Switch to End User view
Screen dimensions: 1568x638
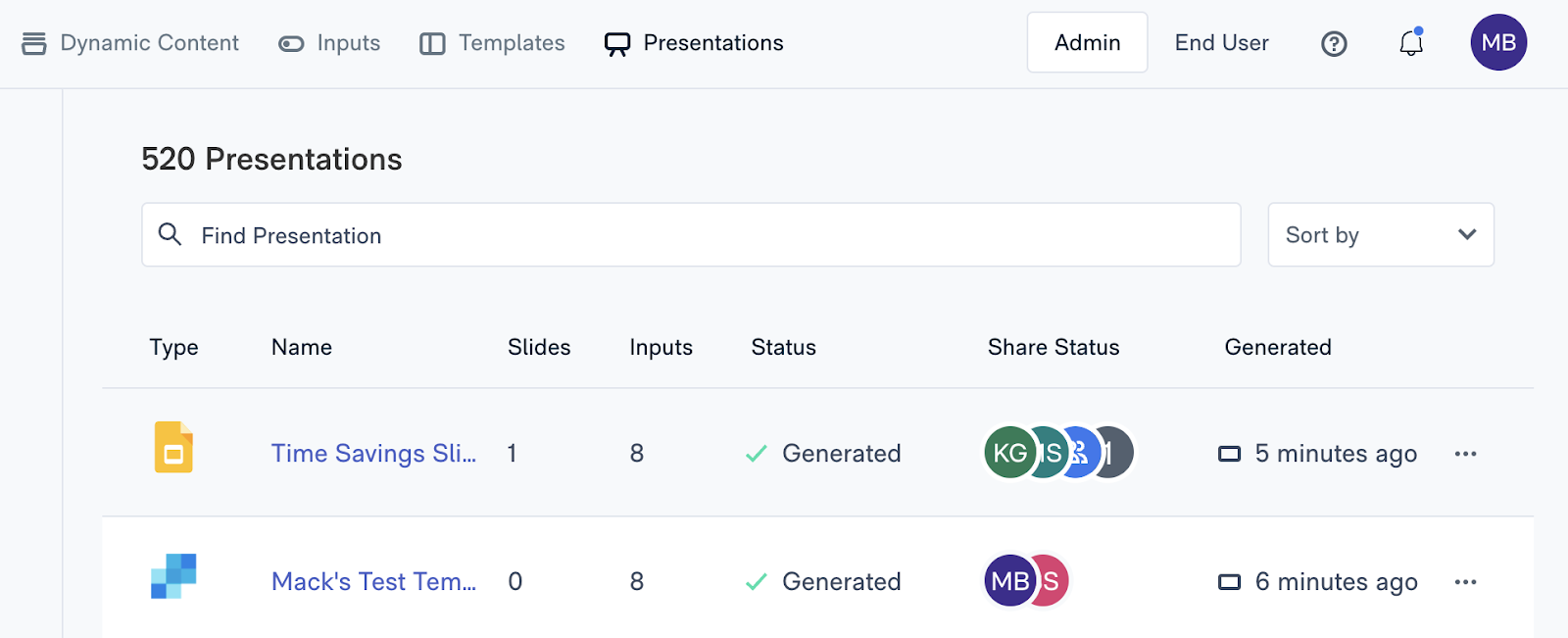pos(1221,43)
